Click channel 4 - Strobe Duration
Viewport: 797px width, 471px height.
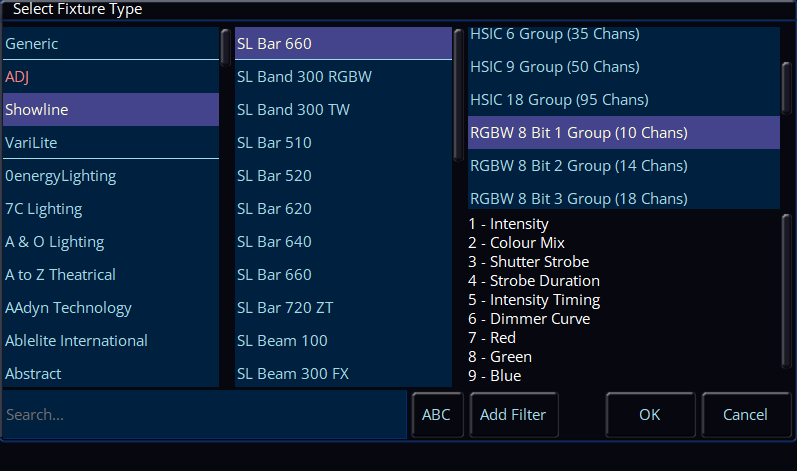pyautogui.click(x=534, y=281)
